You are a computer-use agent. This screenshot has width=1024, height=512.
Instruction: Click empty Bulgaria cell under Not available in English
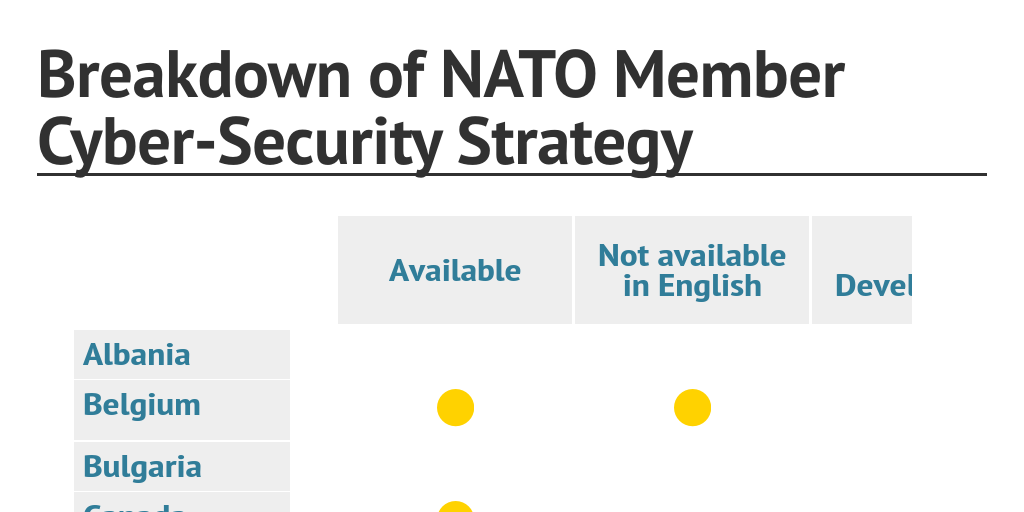tap(692, 467)
